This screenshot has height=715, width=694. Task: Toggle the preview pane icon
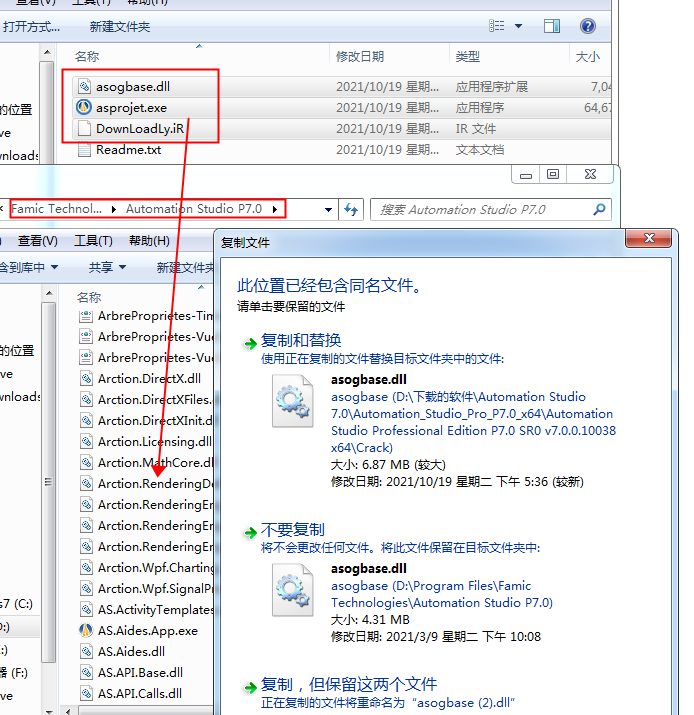coord(552,26)
